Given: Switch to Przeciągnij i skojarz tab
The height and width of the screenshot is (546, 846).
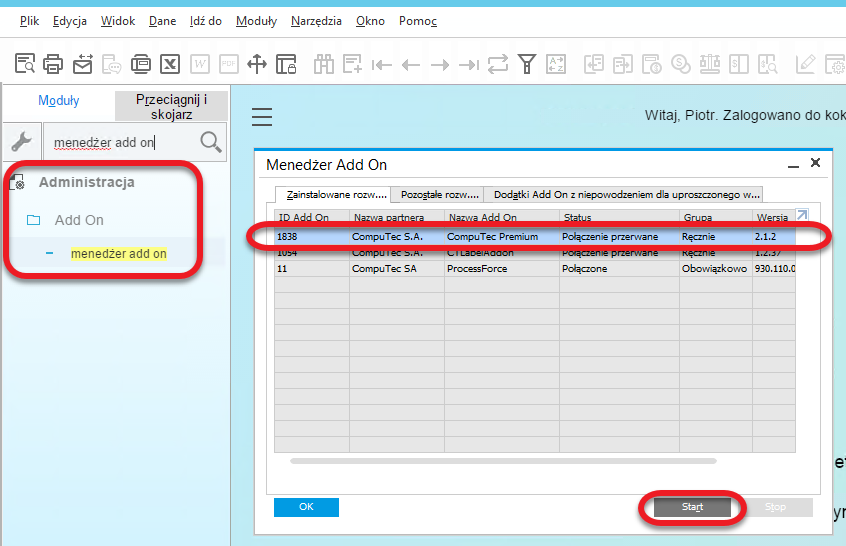Looking at the screenshot, I should coord(171,107).
